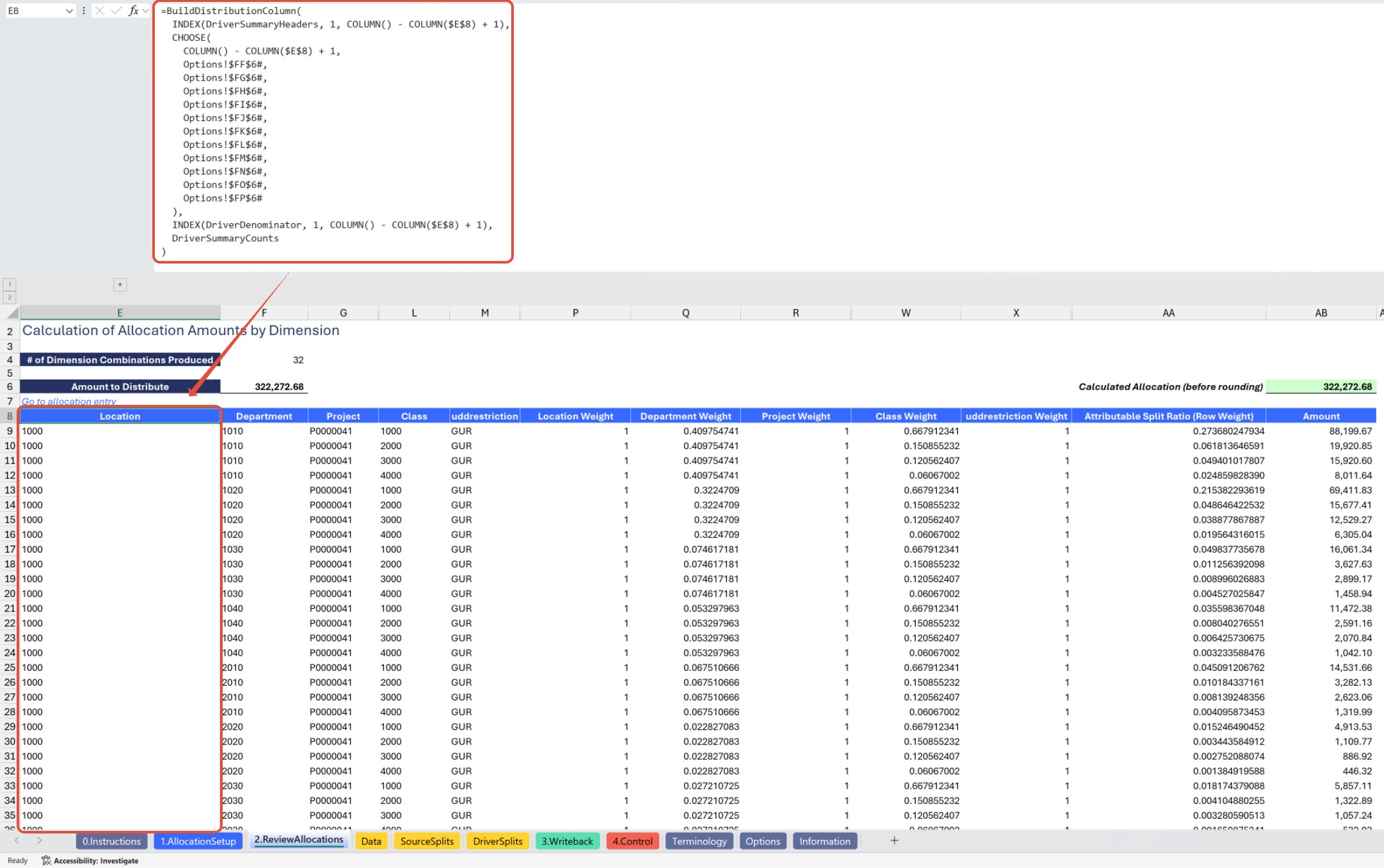This screenshot has height=868, width=1384.
Task: Open the 4.Control sheet tab
Action: (x=632, y=841)
